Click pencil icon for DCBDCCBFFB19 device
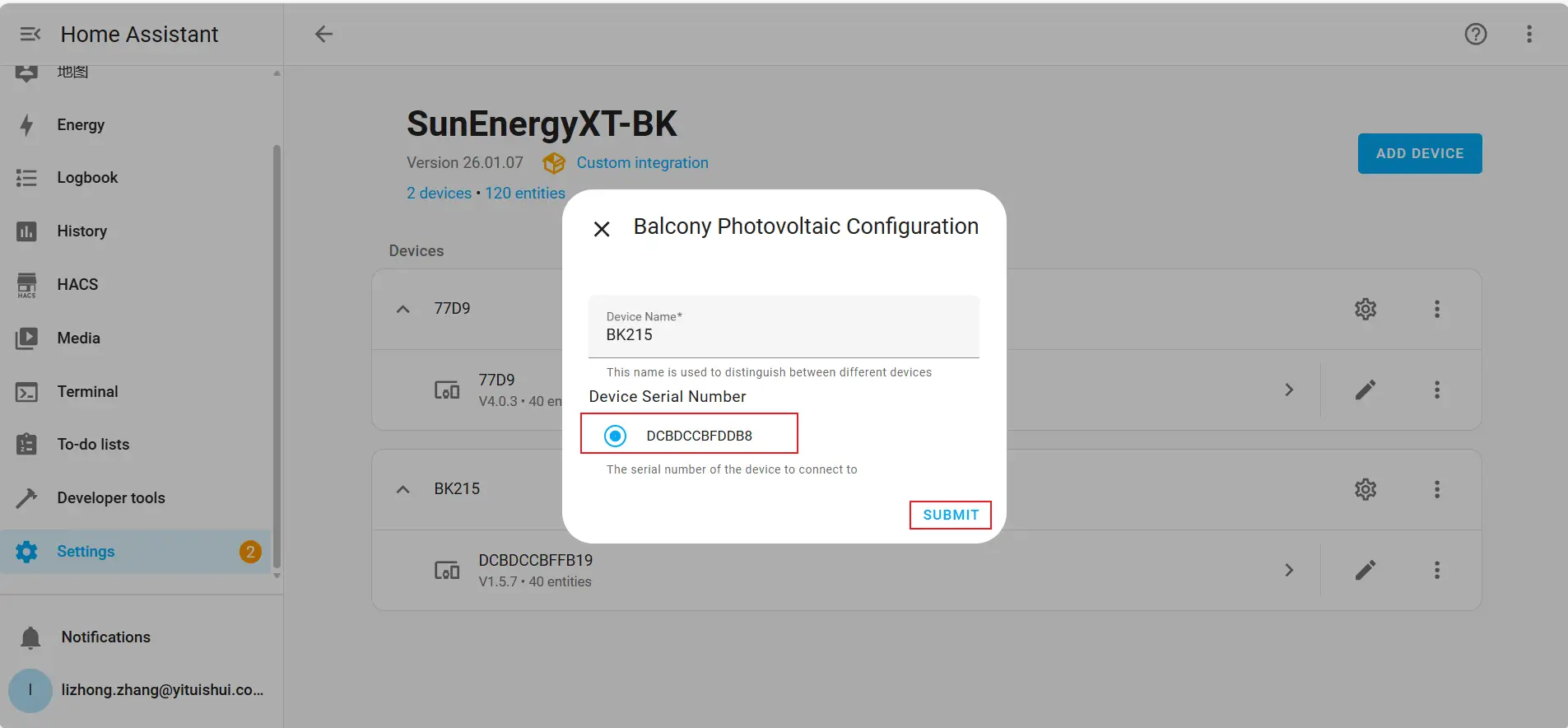1568x728 pixels. coord(1365,570)
